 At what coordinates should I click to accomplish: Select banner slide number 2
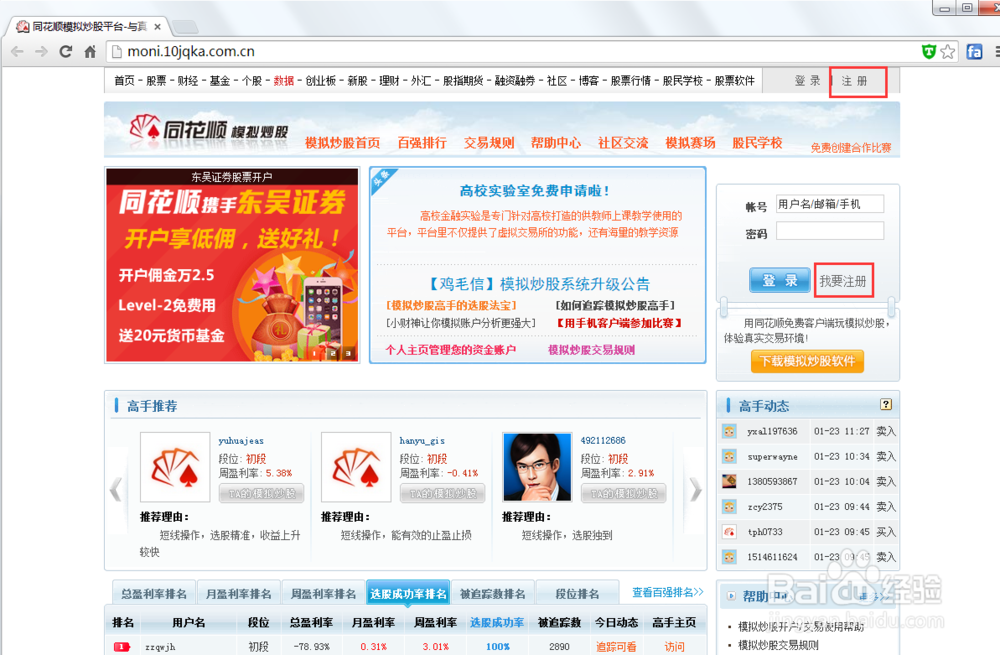pyautogui.click(x=332, y=353)
